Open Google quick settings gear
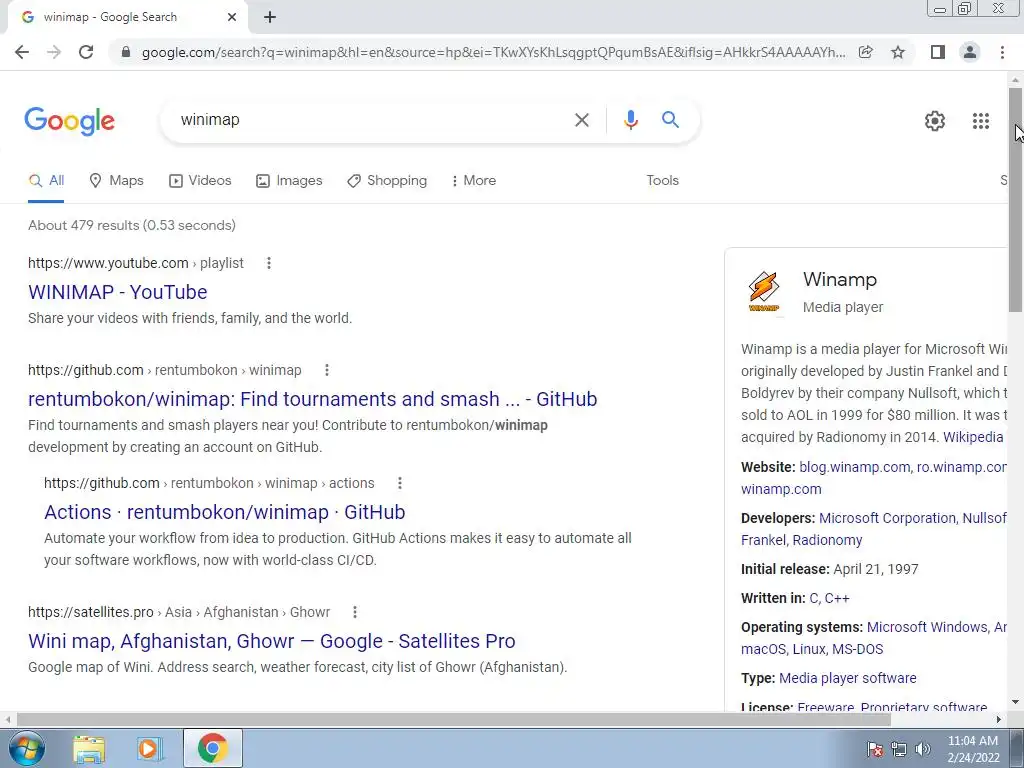The image size is (1024, 768). coord(935,121)
